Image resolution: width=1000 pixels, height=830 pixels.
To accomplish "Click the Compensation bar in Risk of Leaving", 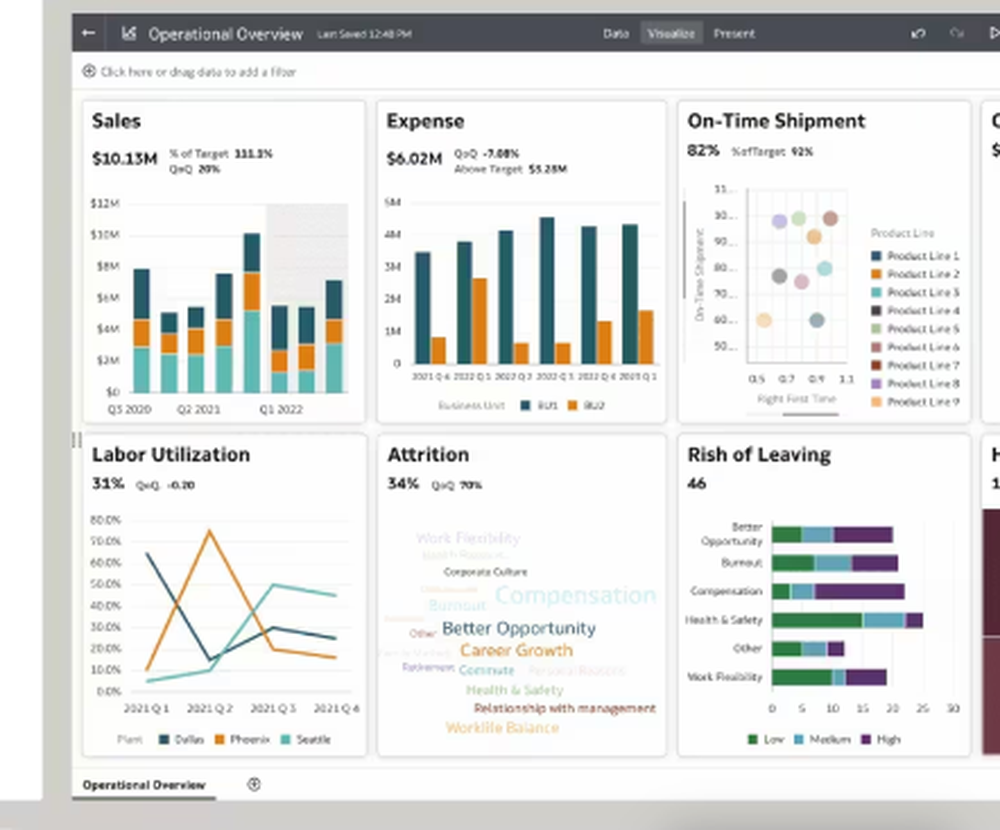I will pos(838,591).
